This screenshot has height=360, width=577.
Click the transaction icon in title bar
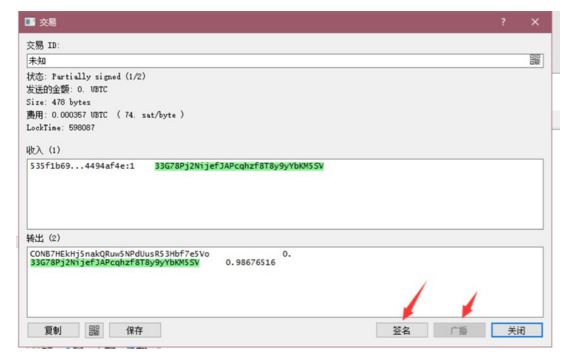click(x=30, y=22)
